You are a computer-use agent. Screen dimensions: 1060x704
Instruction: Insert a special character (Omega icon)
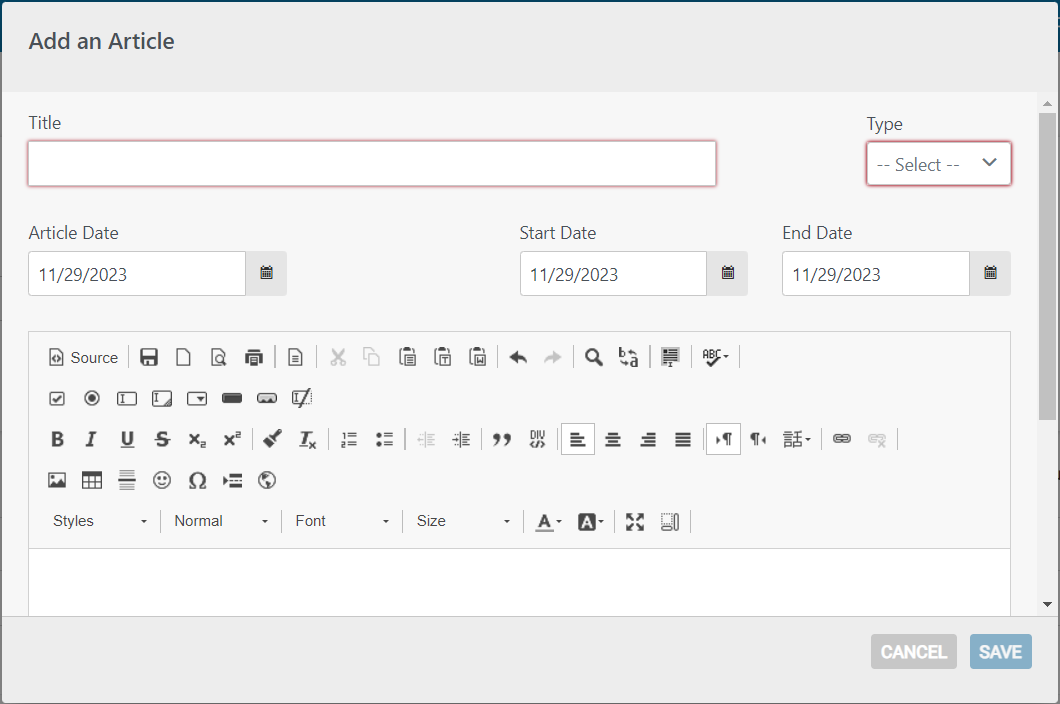pyautogui.click(x=197, y=481)
